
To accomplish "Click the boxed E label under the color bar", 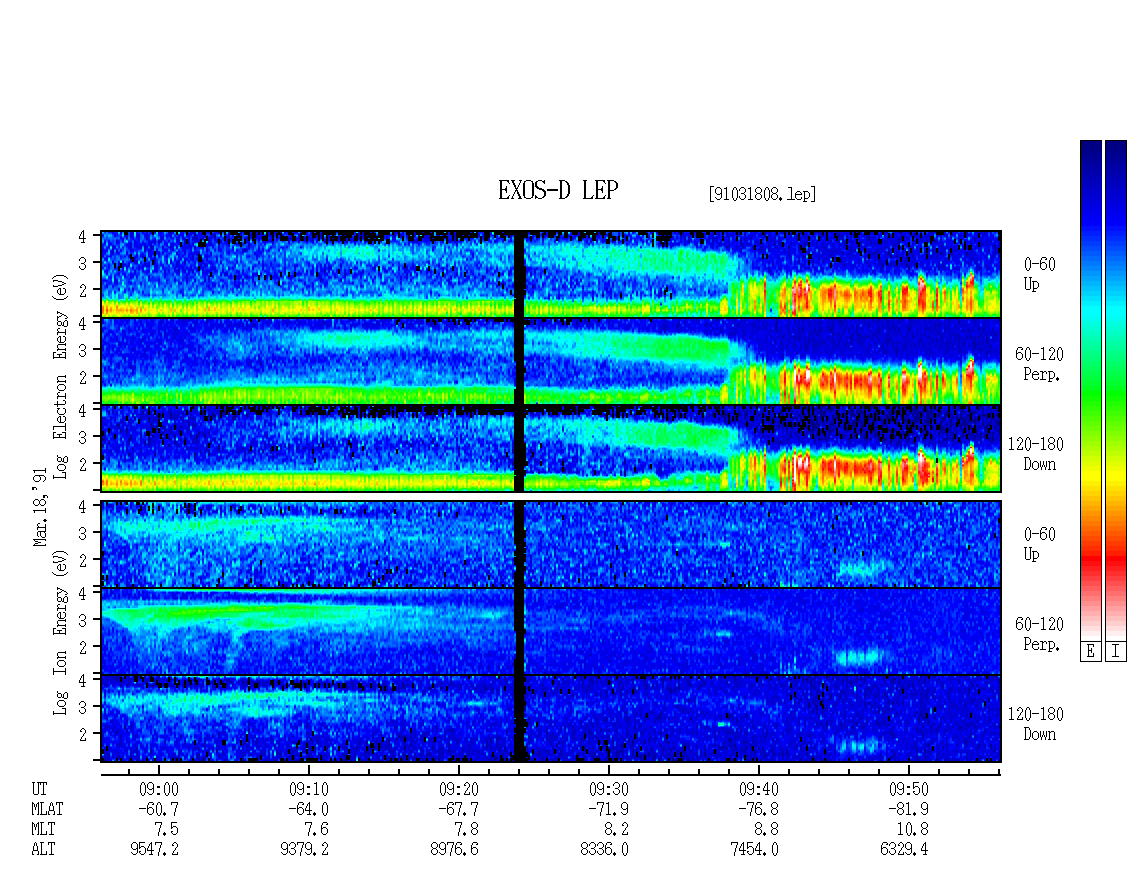I will (1090, 651).
